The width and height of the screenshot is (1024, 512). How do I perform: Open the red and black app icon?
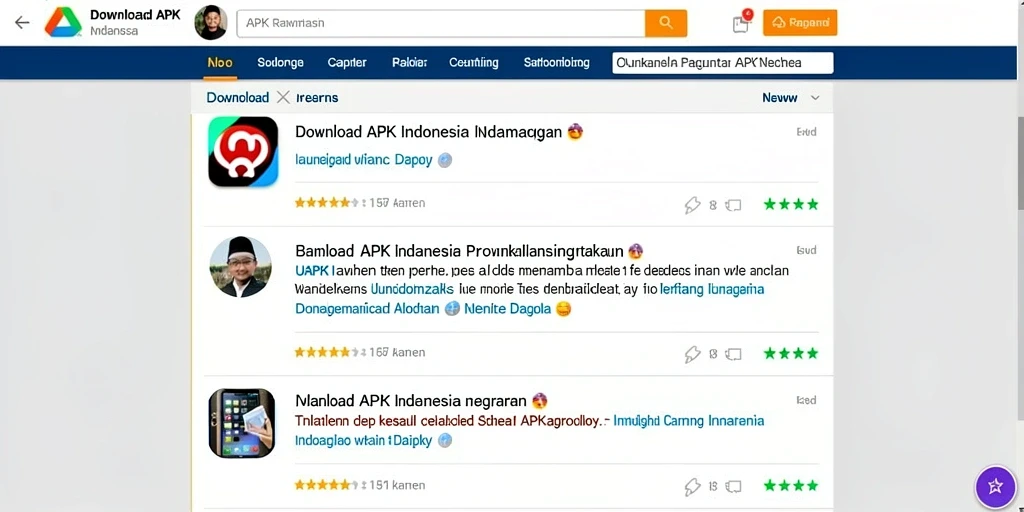point(244,152)
